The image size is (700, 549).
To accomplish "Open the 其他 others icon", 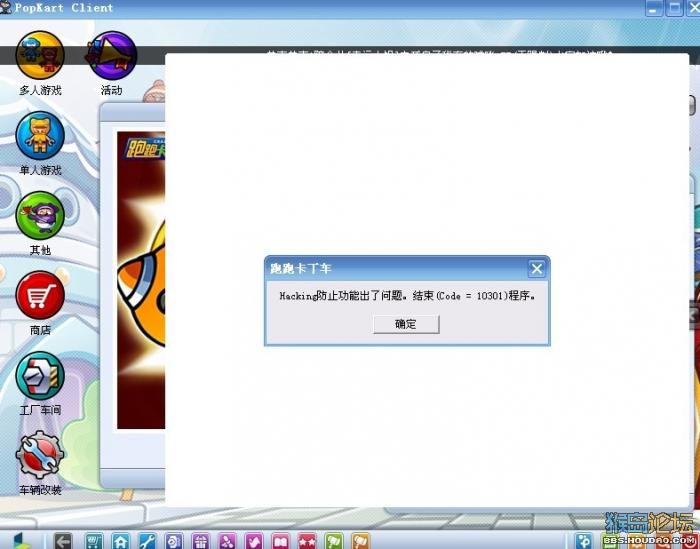I will (40, 216).
